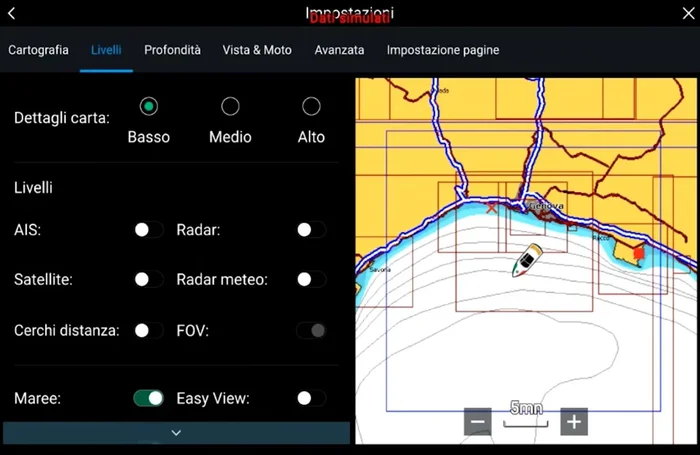Viewport: 700px width, 455px height.
Task: Zoom out the chart with minus button
Action: (x=478, y=421)
